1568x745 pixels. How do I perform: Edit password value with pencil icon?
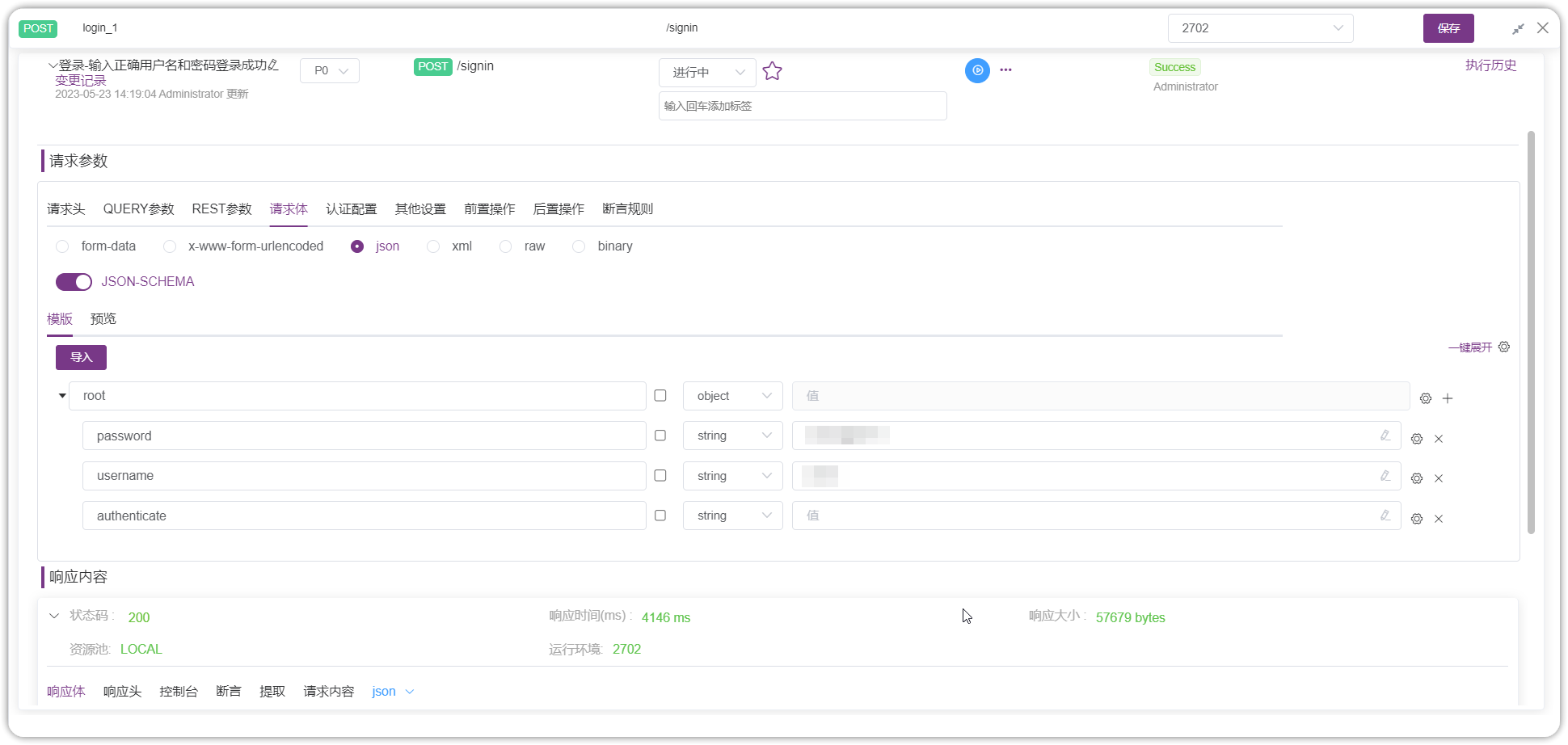click(x=1385, y=436)
